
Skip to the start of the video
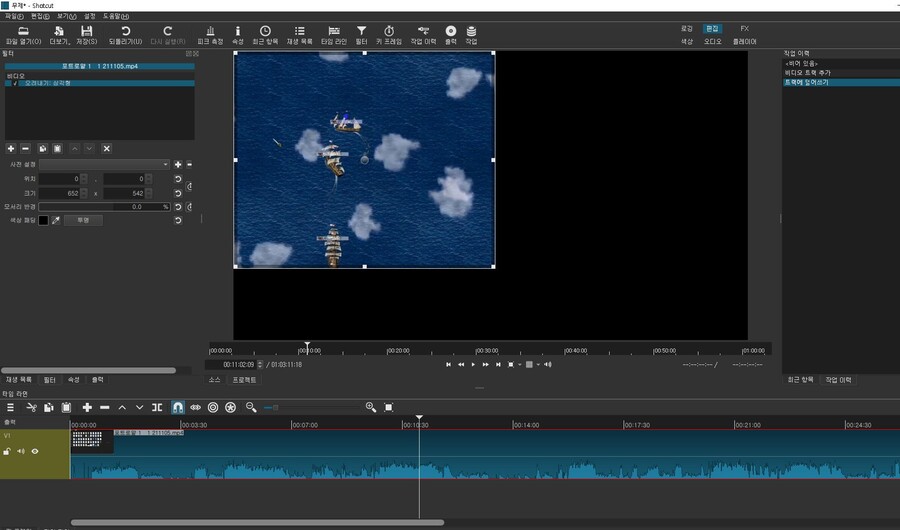pos(448,365)
